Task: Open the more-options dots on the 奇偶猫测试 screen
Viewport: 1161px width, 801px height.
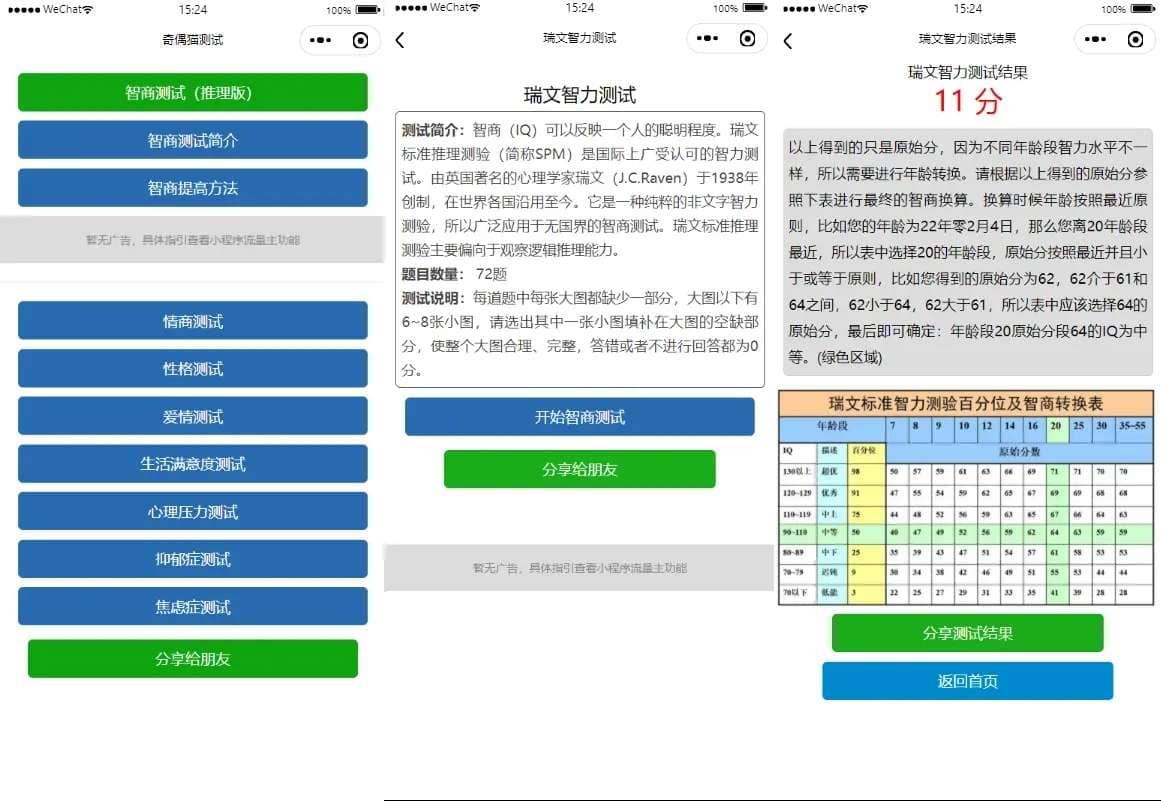Action: pos(320,40)
